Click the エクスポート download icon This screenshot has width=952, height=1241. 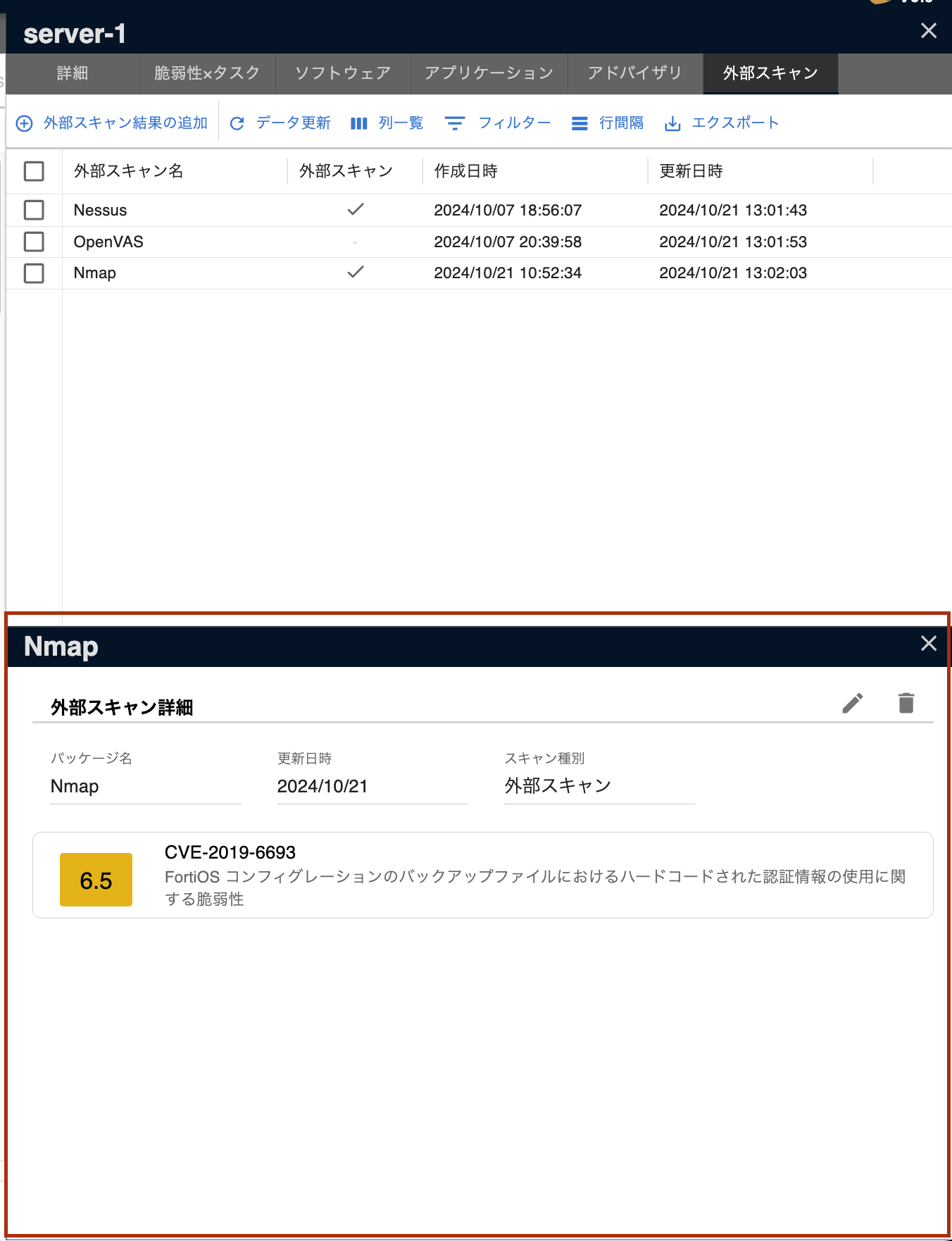672,124
